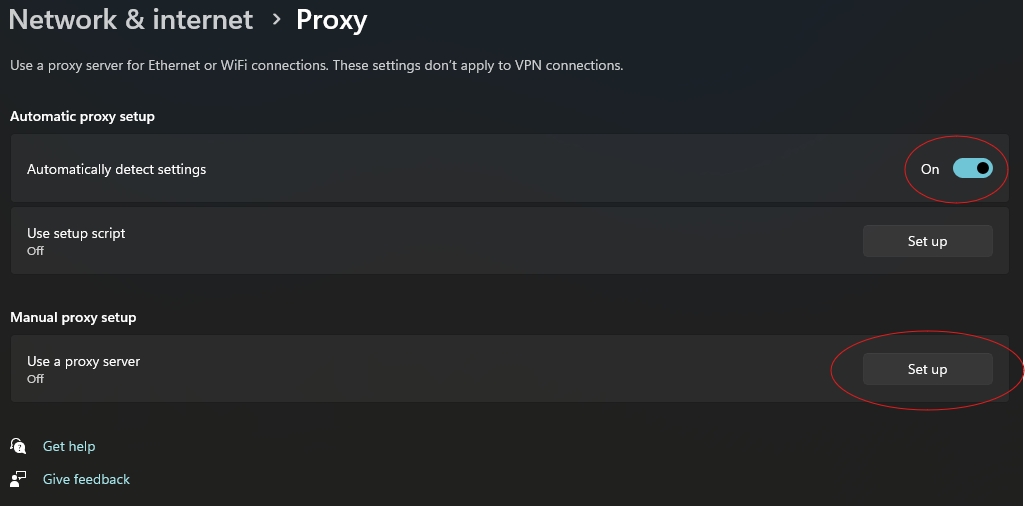Click the Automatically detect settings label
Image resolution: width=1025 pixels, height=506 pixels.
coord(116,169)
